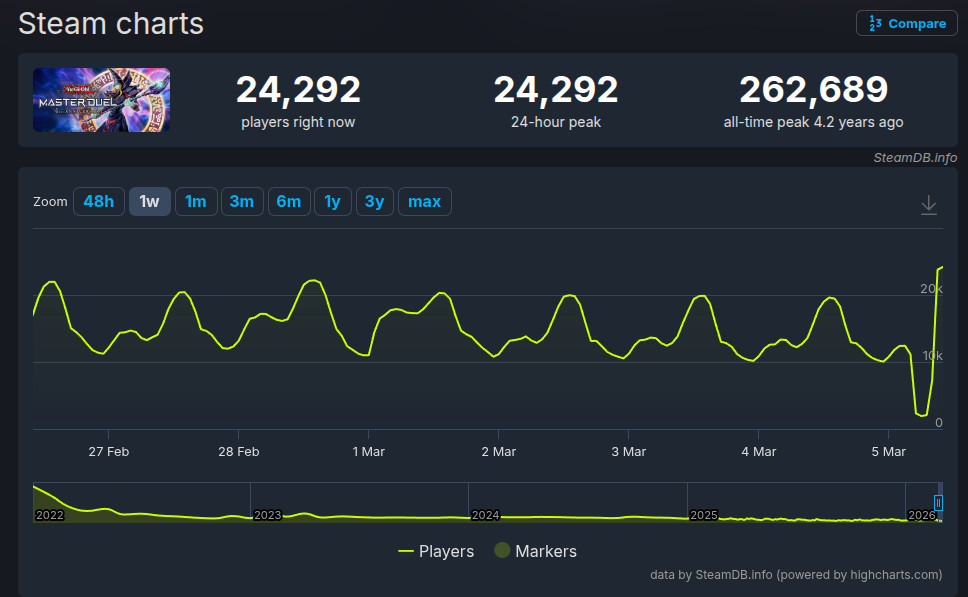The width and height of the screenshot is (968, 597).
Task: Click the navigator timeline at 2024
Action: (485, 515)
